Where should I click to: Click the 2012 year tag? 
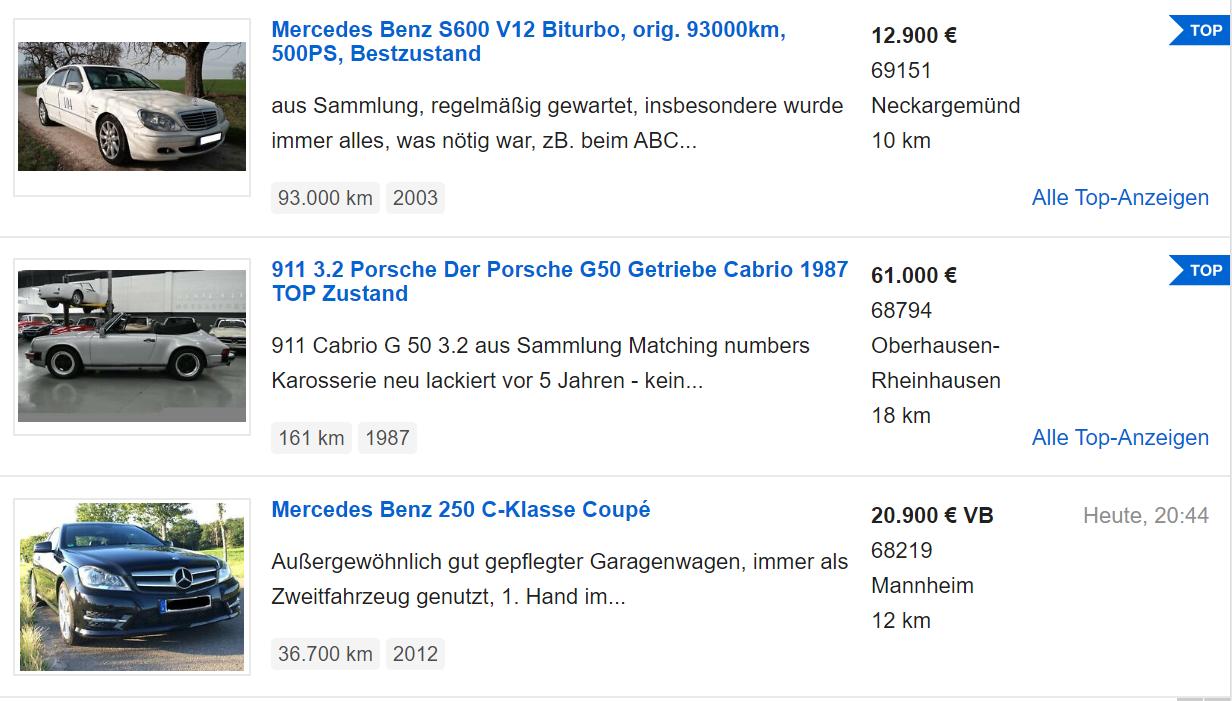point(415,654)
